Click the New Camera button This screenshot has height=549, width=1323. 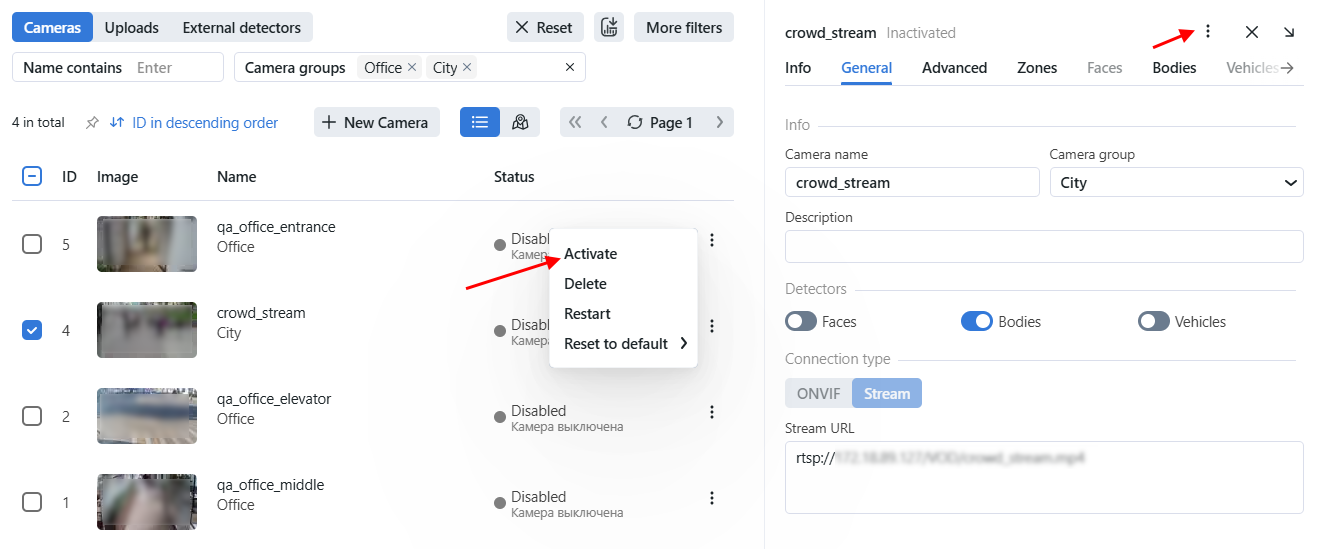(376, 122)
